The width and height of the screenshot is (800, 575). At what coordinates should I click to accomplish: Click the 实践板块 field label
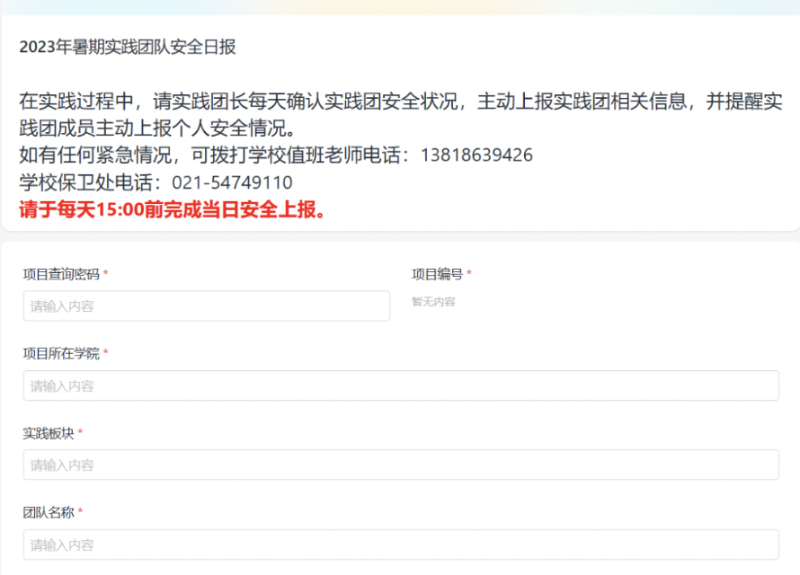point(48,434)
